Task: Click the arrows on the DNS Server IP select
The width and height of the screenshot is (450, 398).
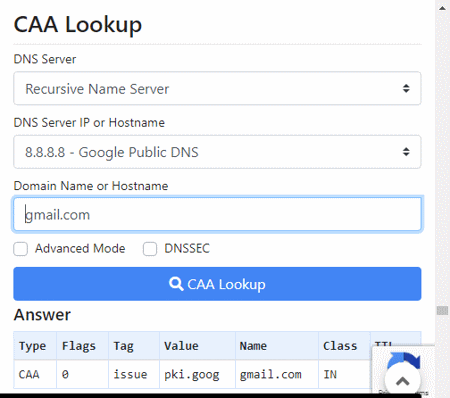Action: click(x=406, y=152)
